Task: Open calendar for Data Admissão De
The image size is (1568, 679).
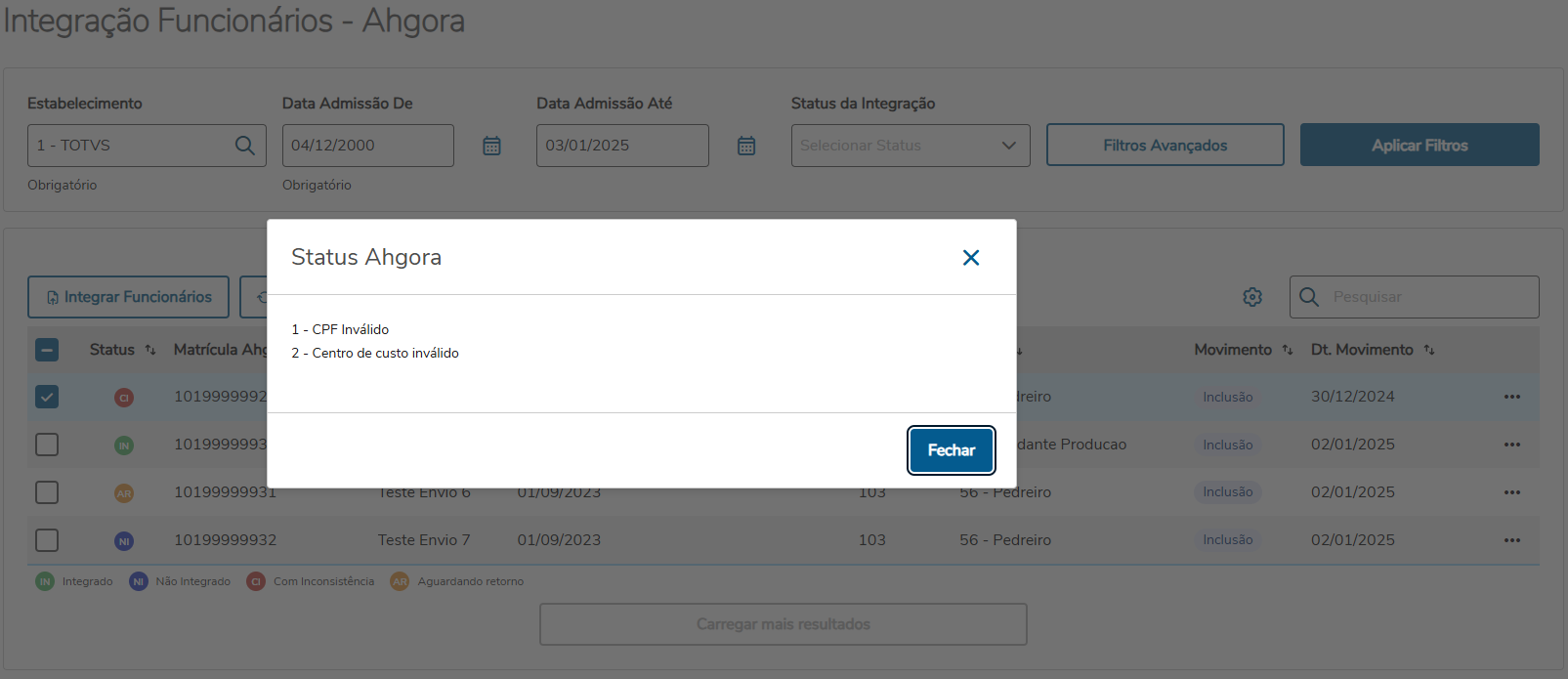Action: pyautogui.click(x=491, y=146)
